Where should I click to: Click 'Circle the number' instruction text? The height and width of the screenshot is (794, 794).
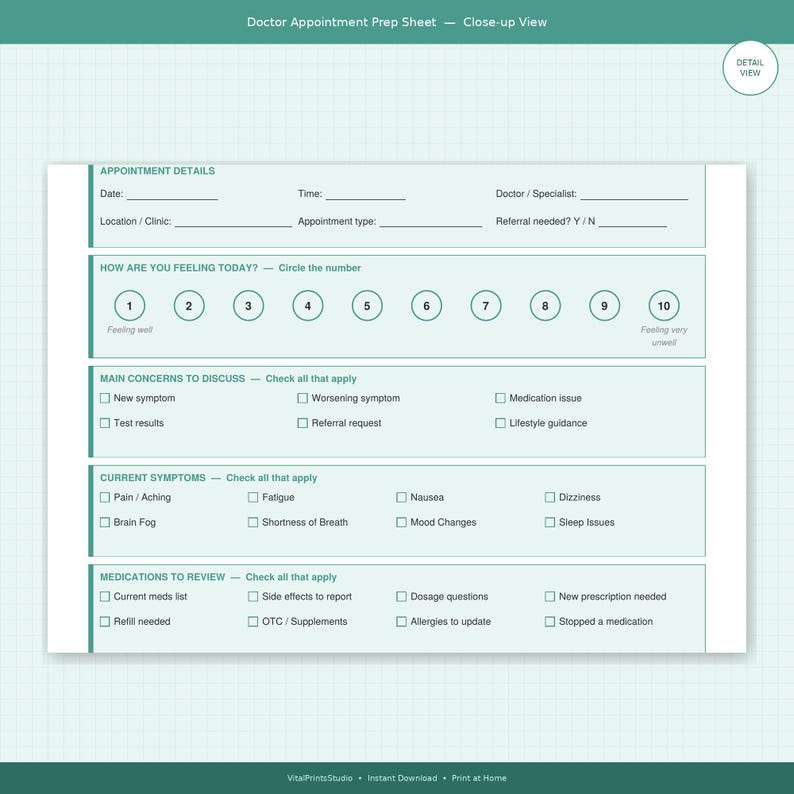click(x=320, y=268)
